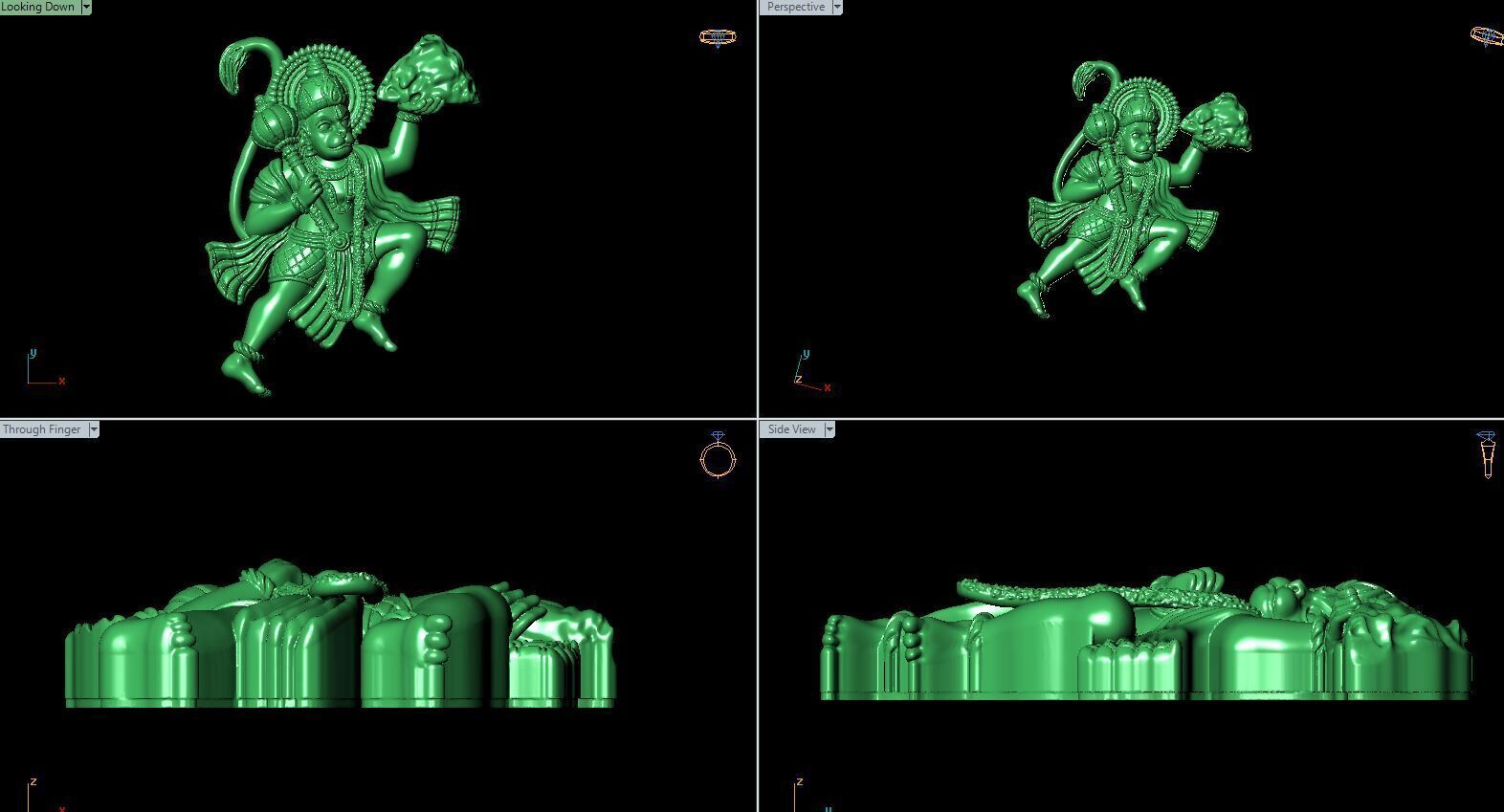
Task: Click the Perspective viewport label
Action: (x=795, y=7)
